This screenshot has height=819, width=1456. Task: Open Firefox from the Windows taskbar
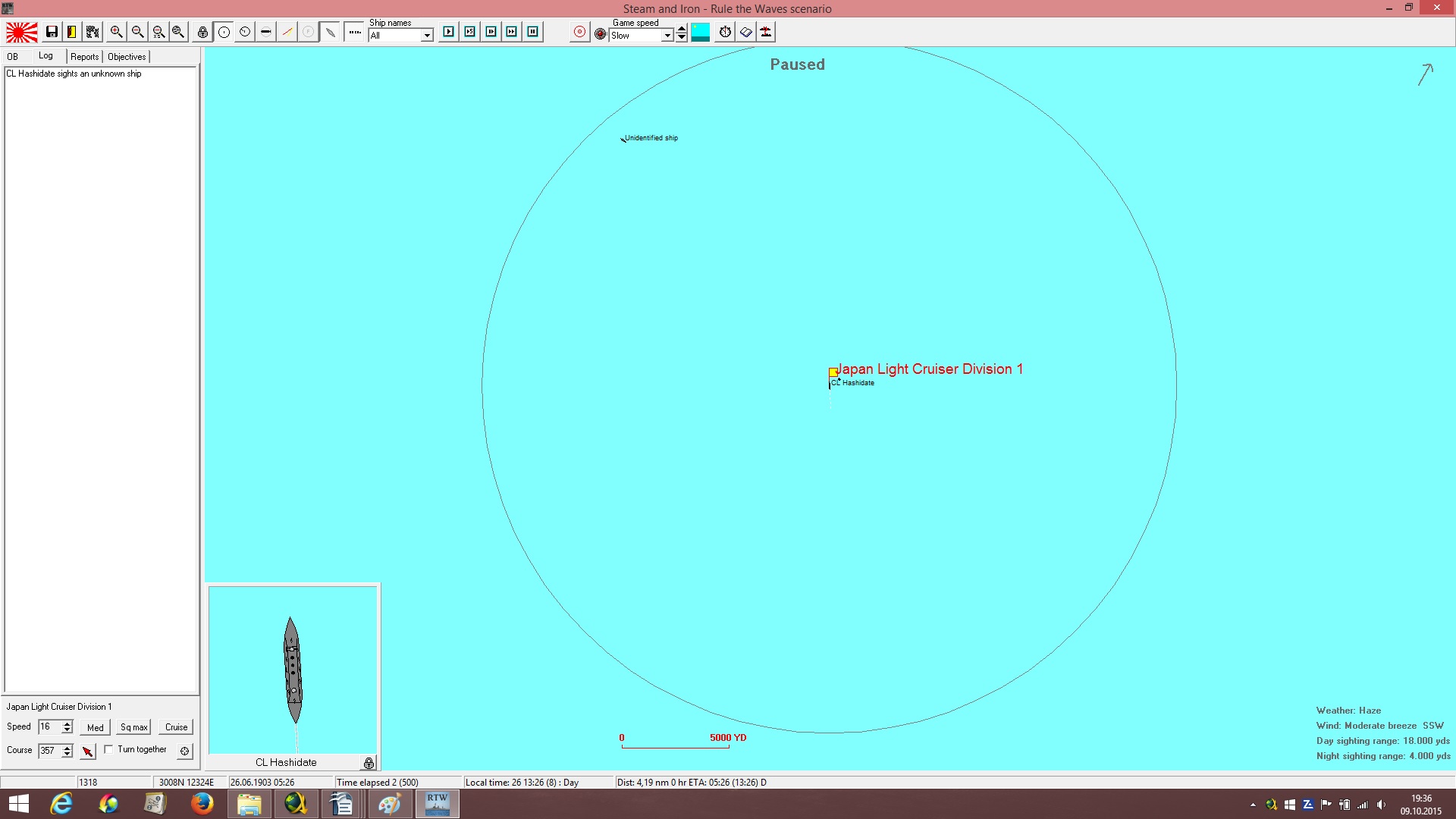coord(202,804)
